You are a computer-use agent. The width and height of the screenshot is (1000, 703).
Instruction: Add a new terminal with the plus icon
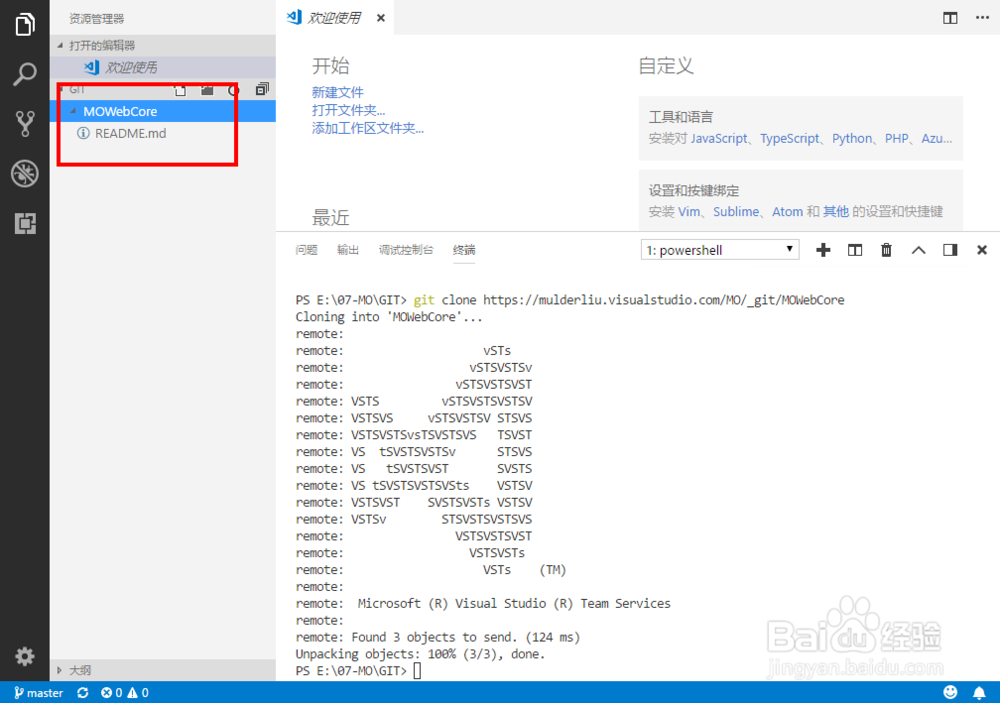[823, 250]
